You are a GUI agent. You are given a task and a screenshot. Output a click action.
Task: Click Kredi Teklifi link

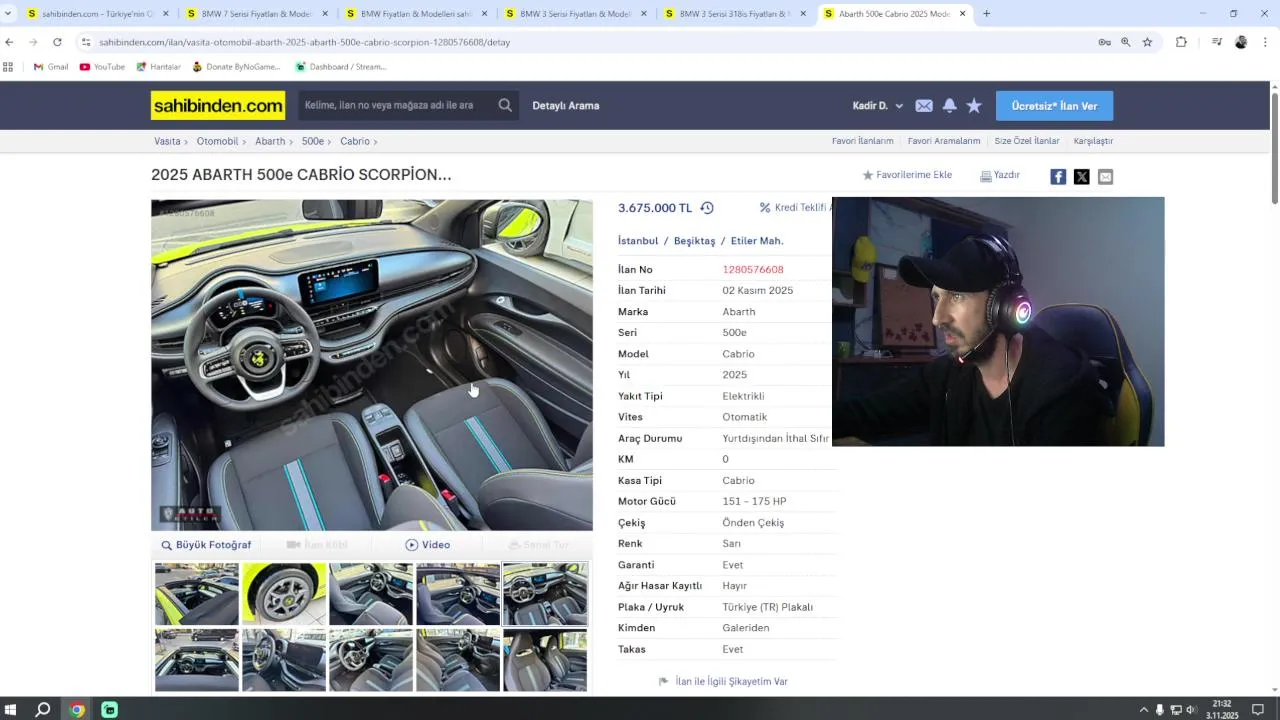coord(795,208)
